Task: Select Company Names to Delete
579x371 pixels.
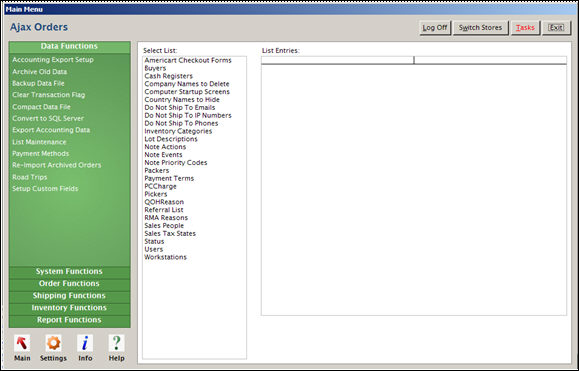Action: tap(187, 84)
